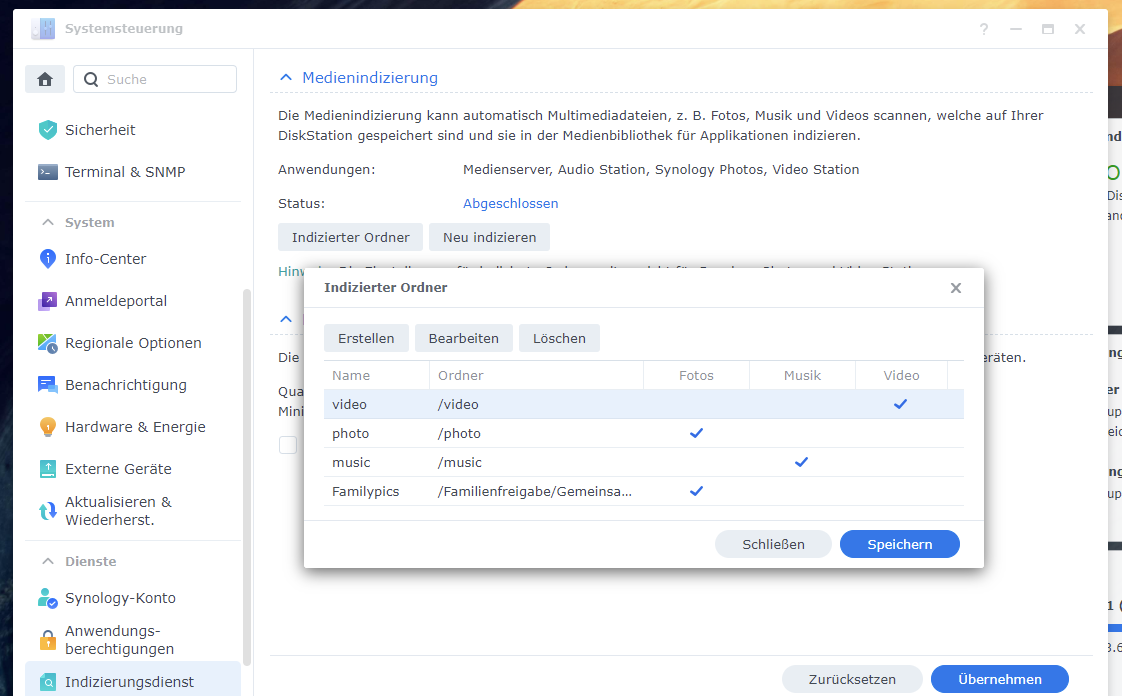Collapse the second section chevron below Medienindizierung
This screenshot has width=1122, height=696.
(x=286, y=319)
